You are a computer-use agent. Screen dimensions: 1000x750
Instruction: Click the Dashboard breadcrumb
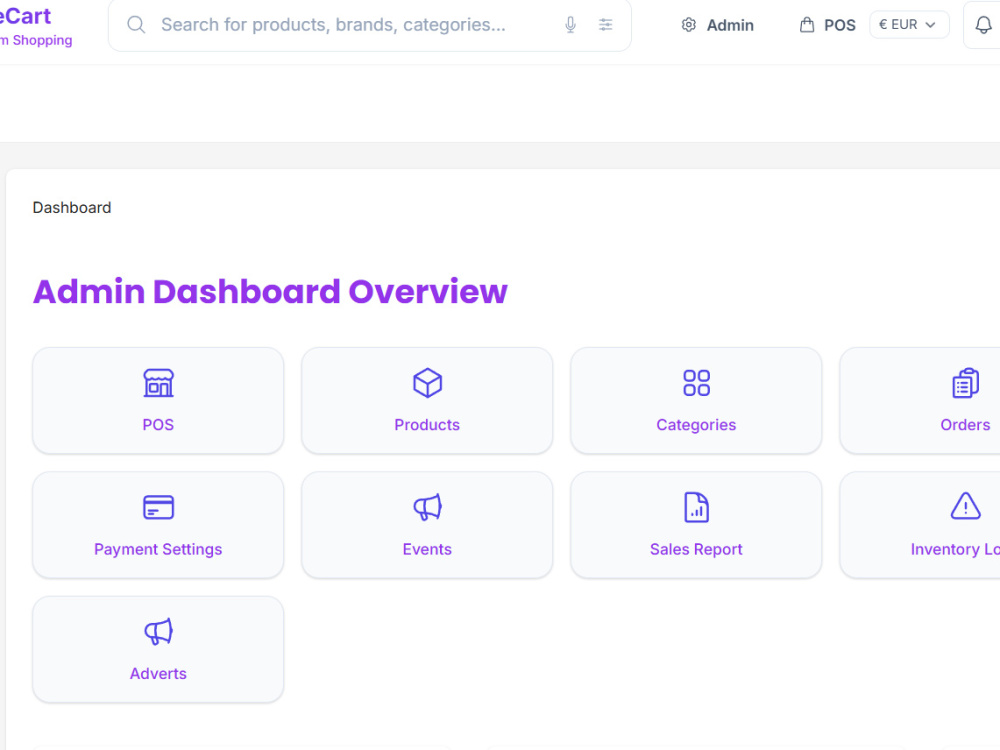click(x=72, y=208)
